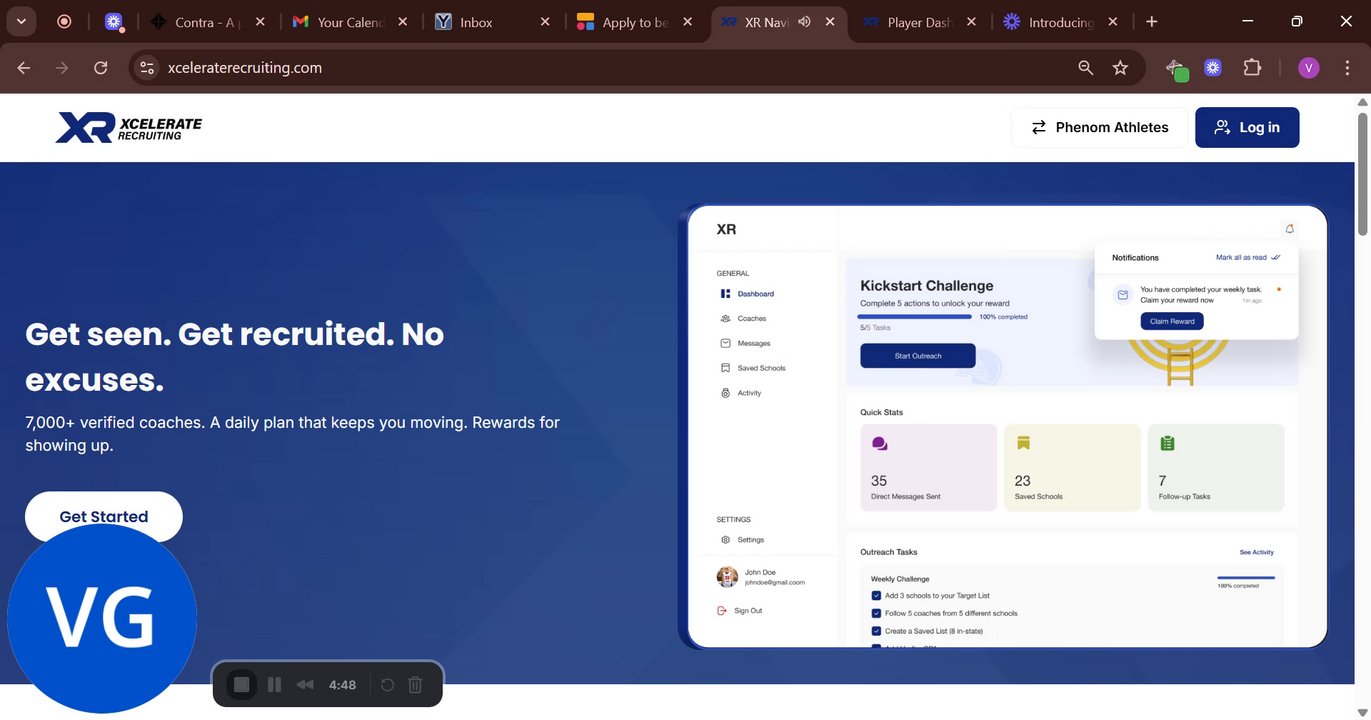The image size is (1371, 720).
Task: Switch to the pinned red recording-dot tab
Action: 64,21
